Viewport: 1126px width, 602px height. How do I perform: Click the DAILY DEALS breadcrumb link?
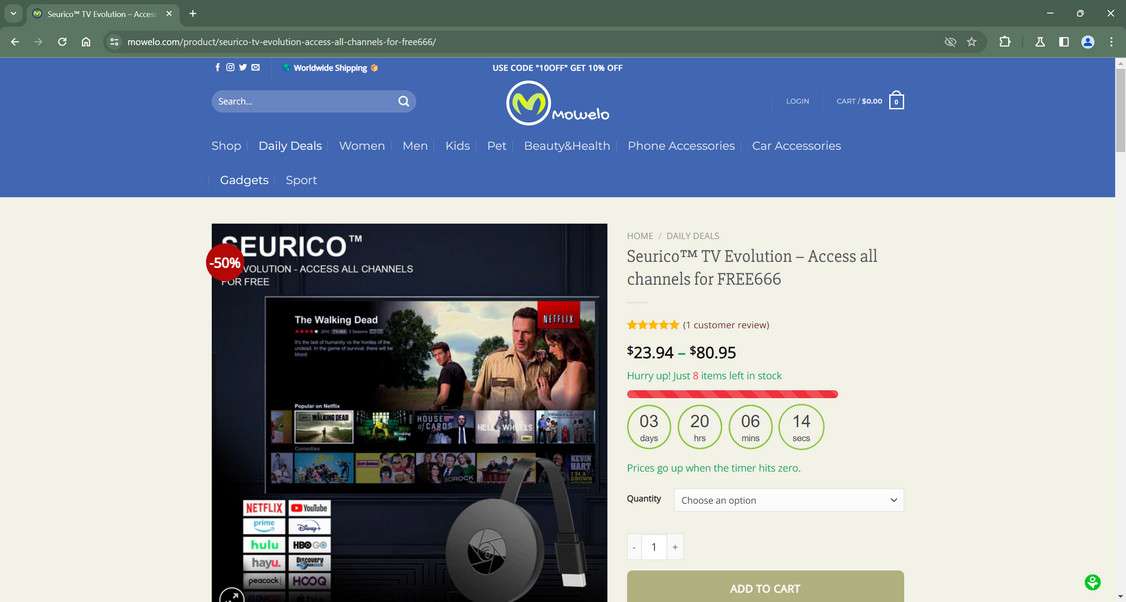692,236
